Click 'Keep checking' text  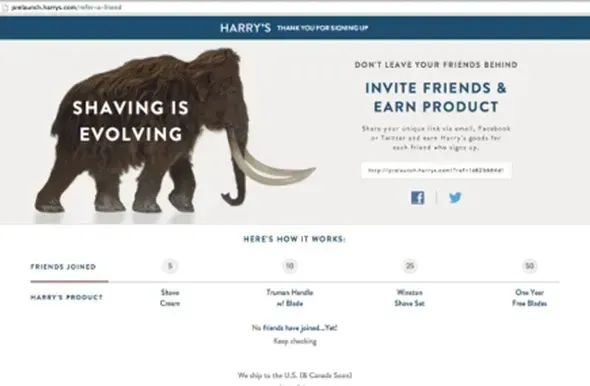coord(295,341)
